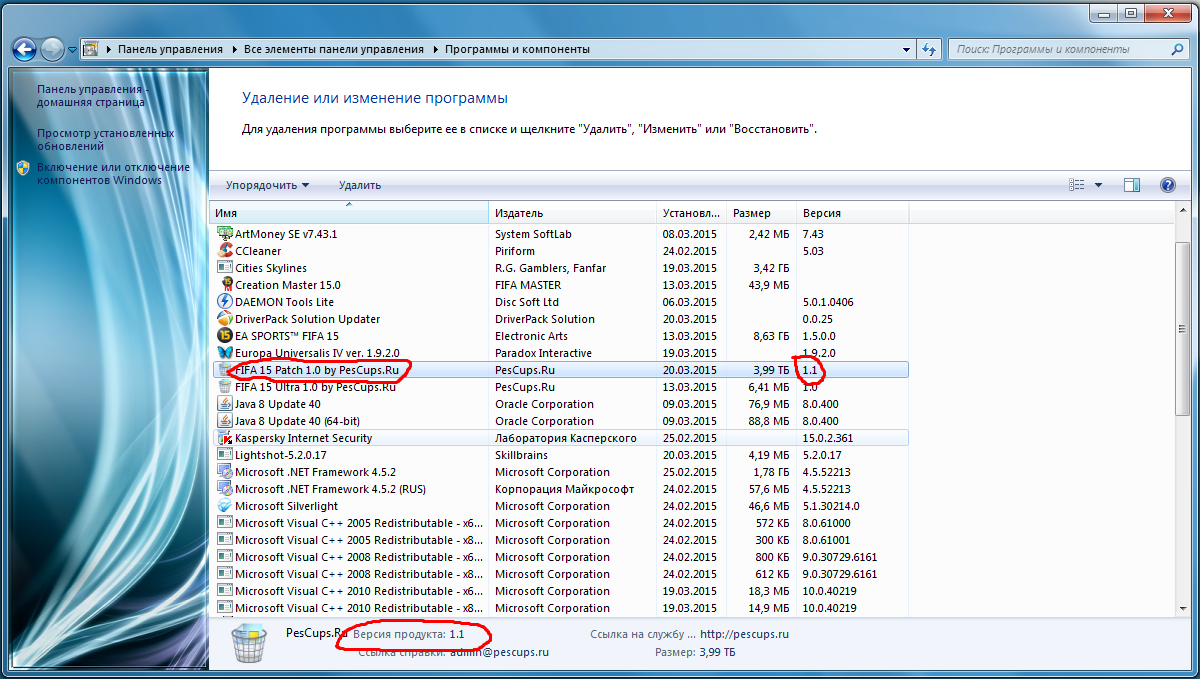Click the Корпорация Майкрософт publisher cell
This screenshot has width=1200, height=679.
[565, 489]
